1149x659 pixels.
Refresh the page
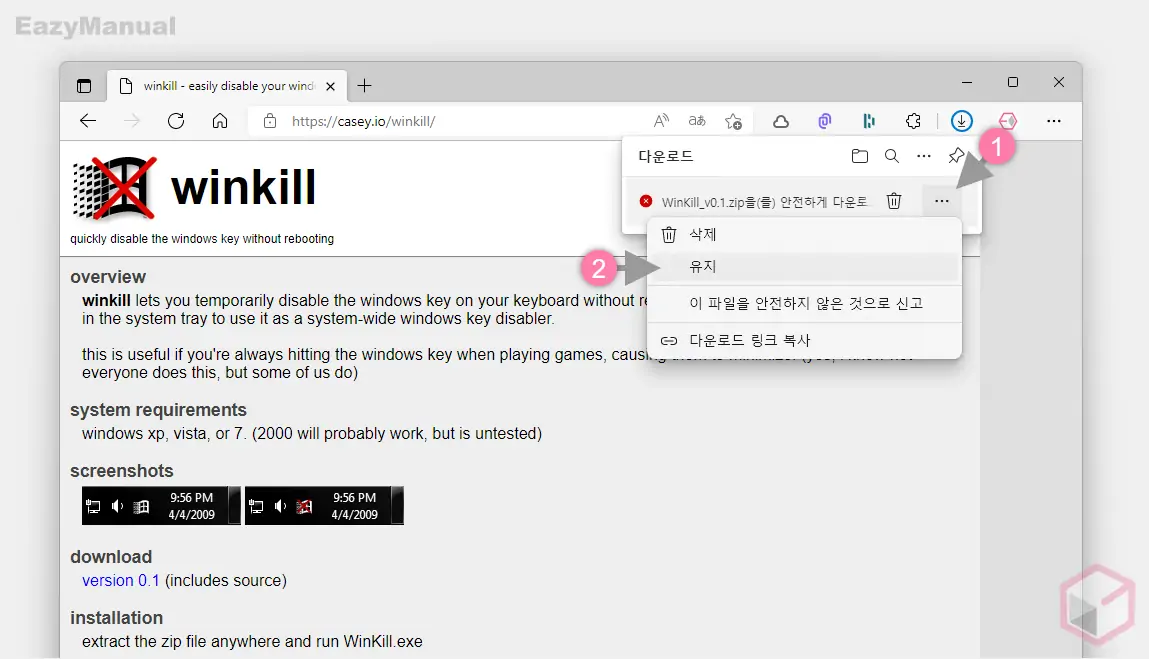tap(176, 121)
